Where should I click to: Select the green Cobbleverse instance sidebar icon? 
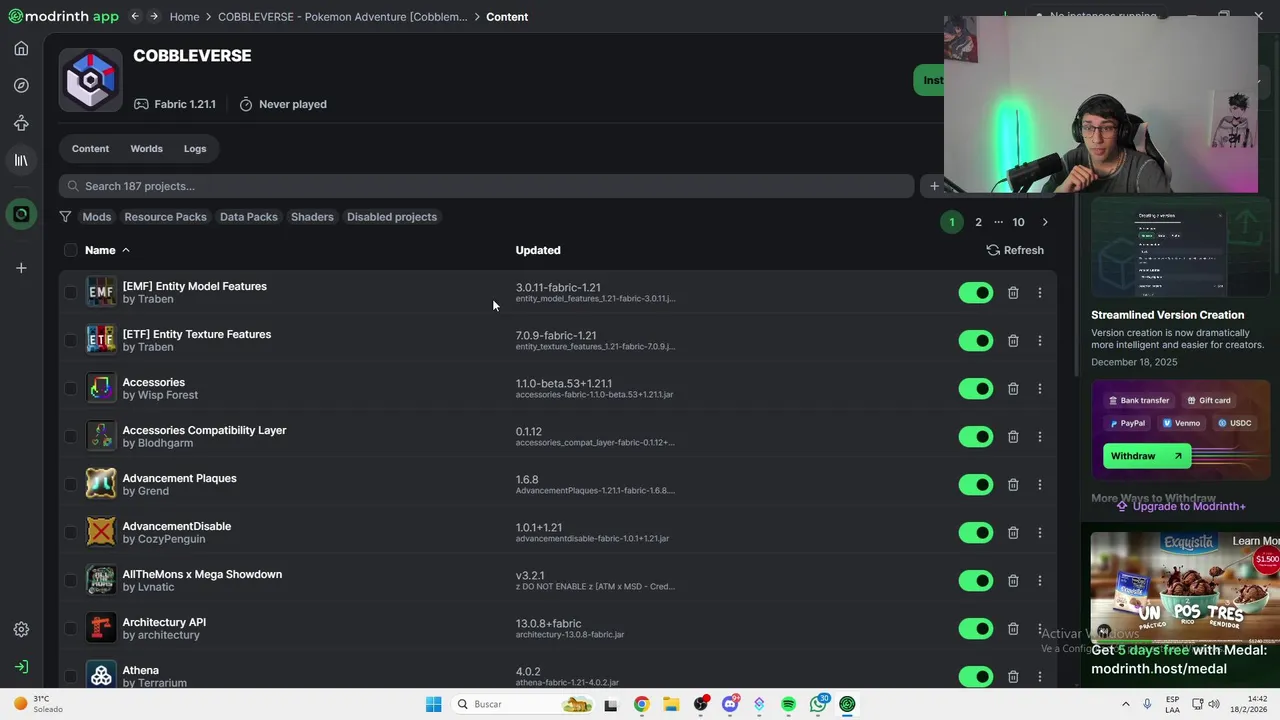pos(21,214)
